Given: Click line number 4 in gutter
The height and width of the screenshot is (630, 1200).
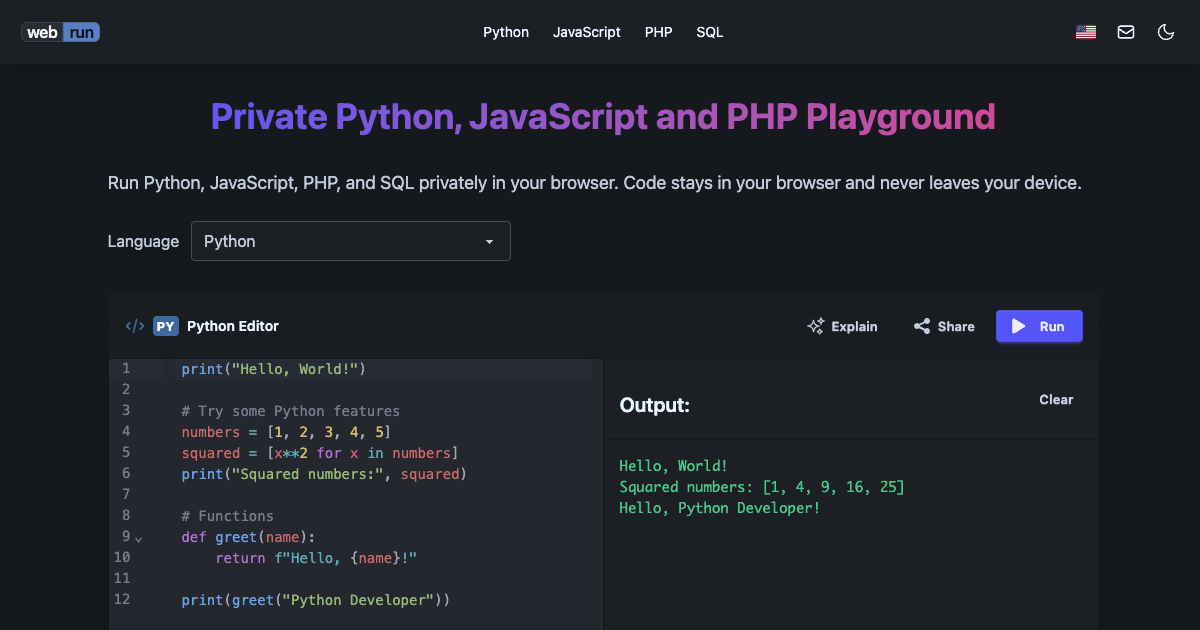Looking at the screenshot, I should click(x=126, y=431).
